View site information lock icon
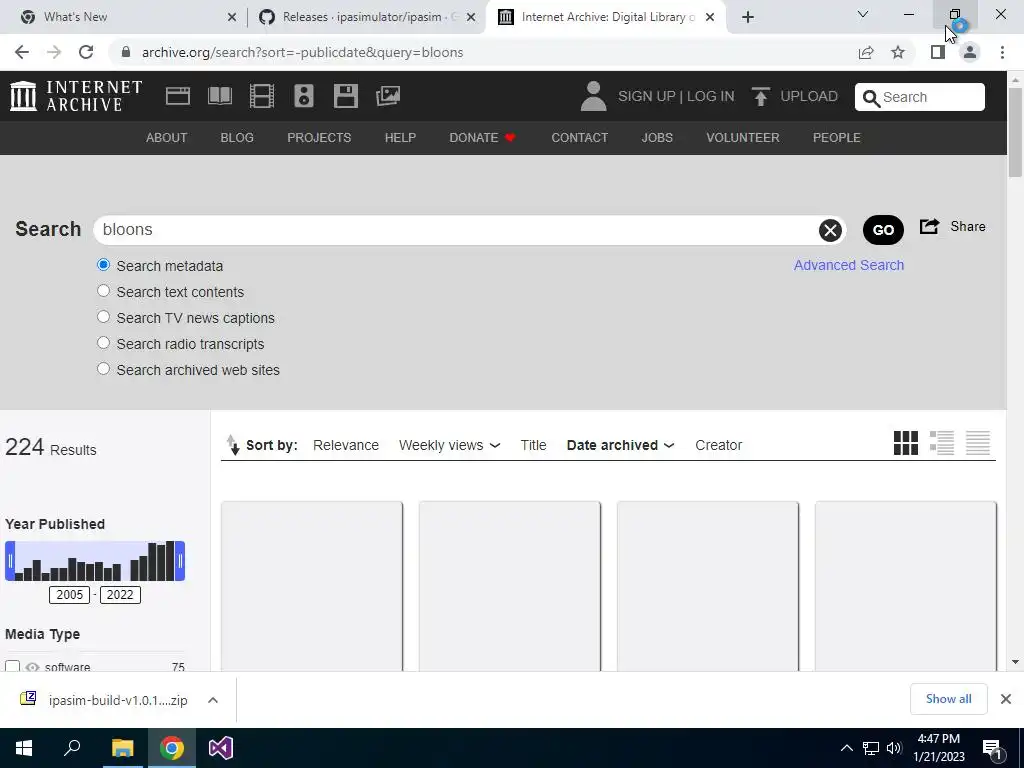Viewport: 1024px width, 768px height. pos(126,52)
